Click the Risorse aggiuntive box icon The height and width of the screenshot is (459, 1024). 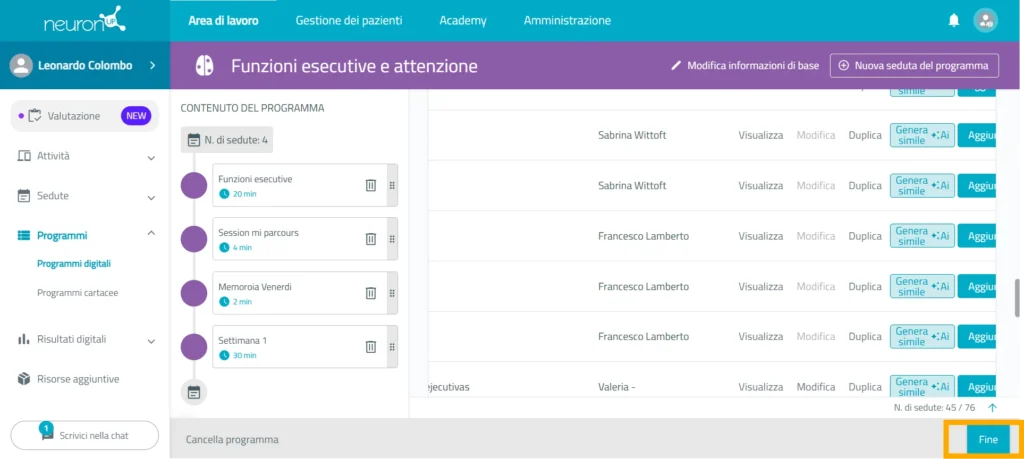click(24, 379)
